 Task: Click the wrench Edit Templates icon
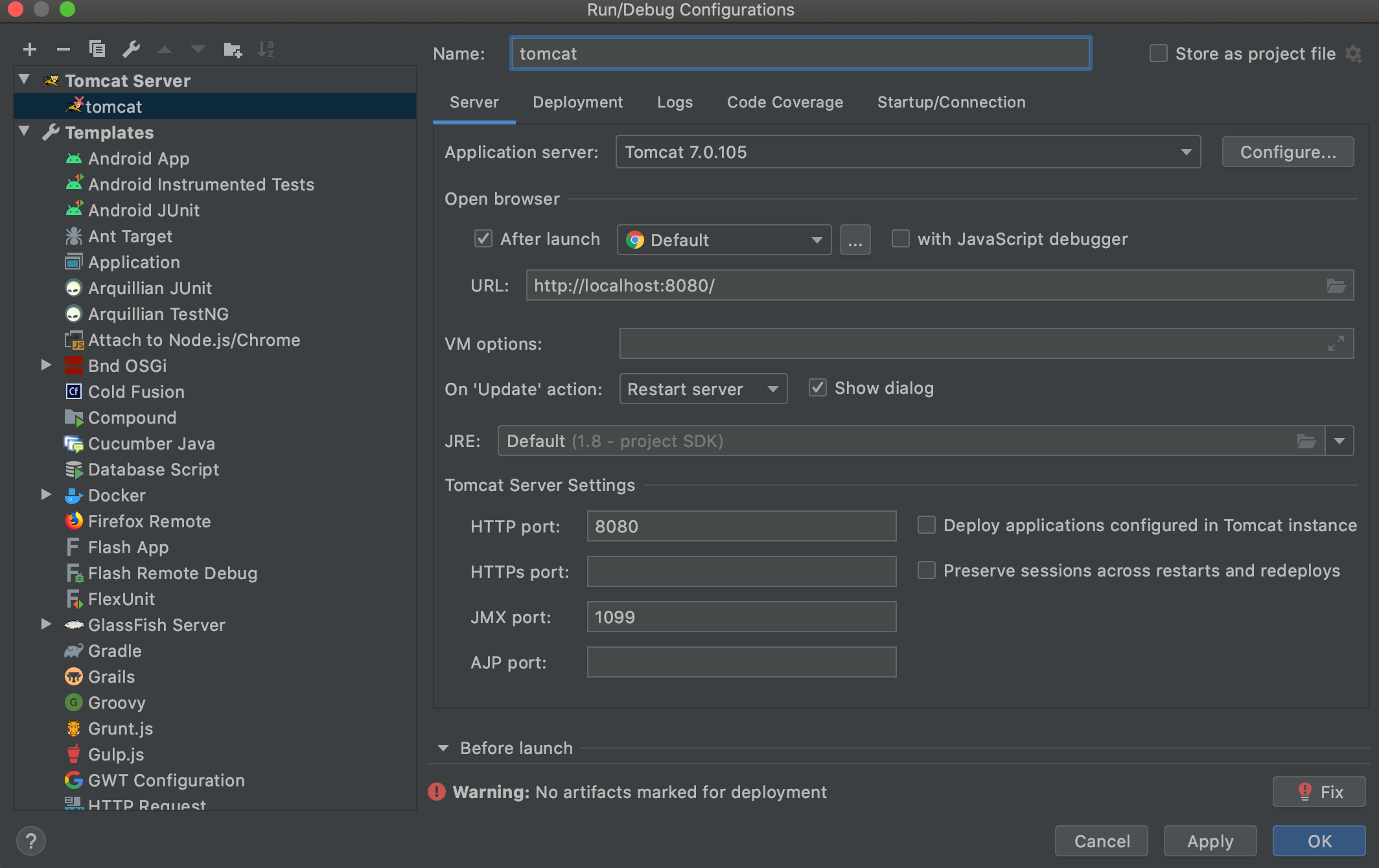pyautogui.click(x=131, y=49)
